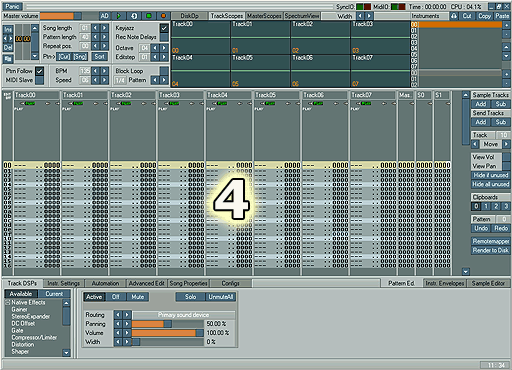512x370 pixels.
Task: Enable the MIDI Slave checkbox
Action: (39, 80)
